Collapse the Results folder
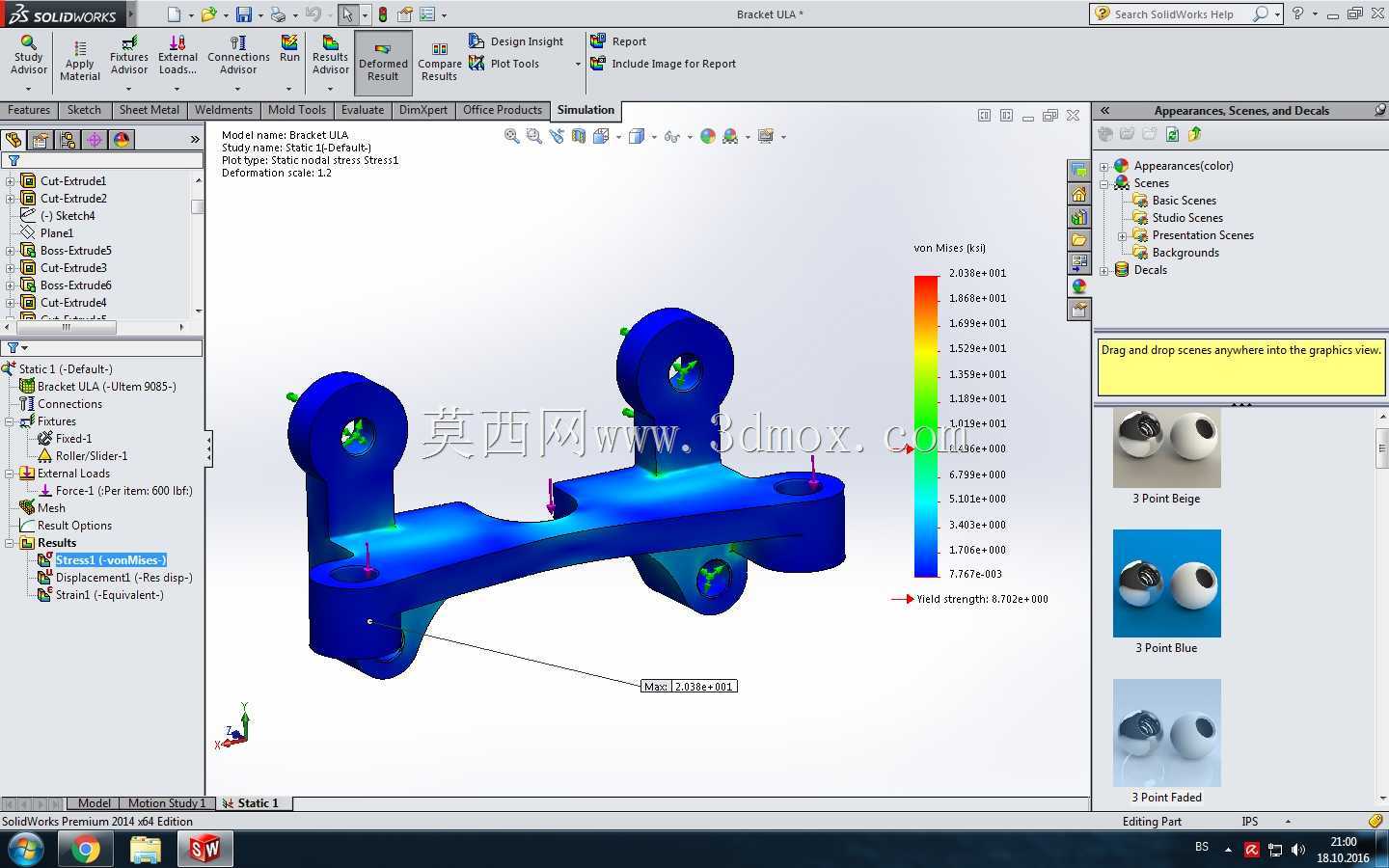 coord(11,543)
